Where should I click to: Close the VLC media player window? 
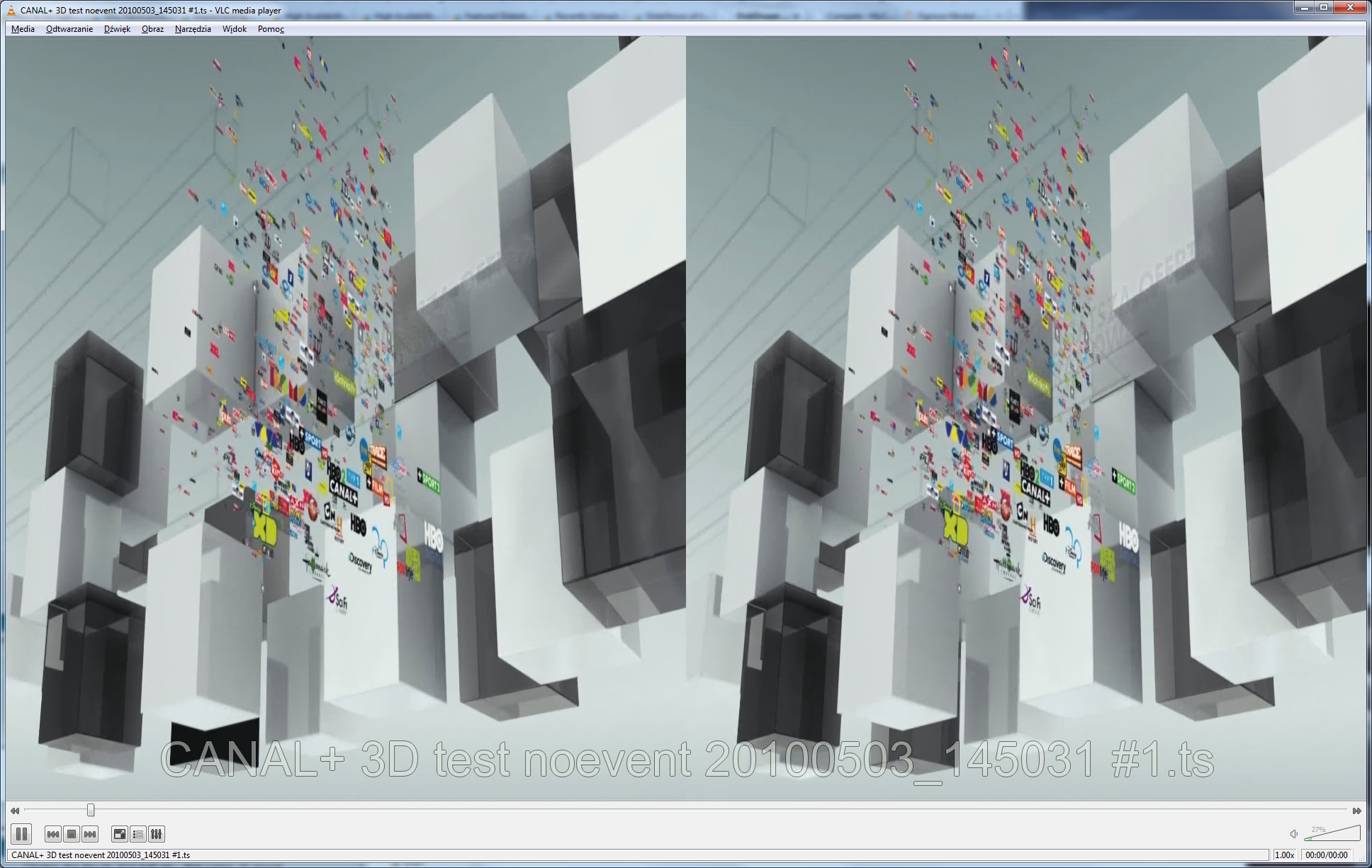click(x=1349, y=7)
